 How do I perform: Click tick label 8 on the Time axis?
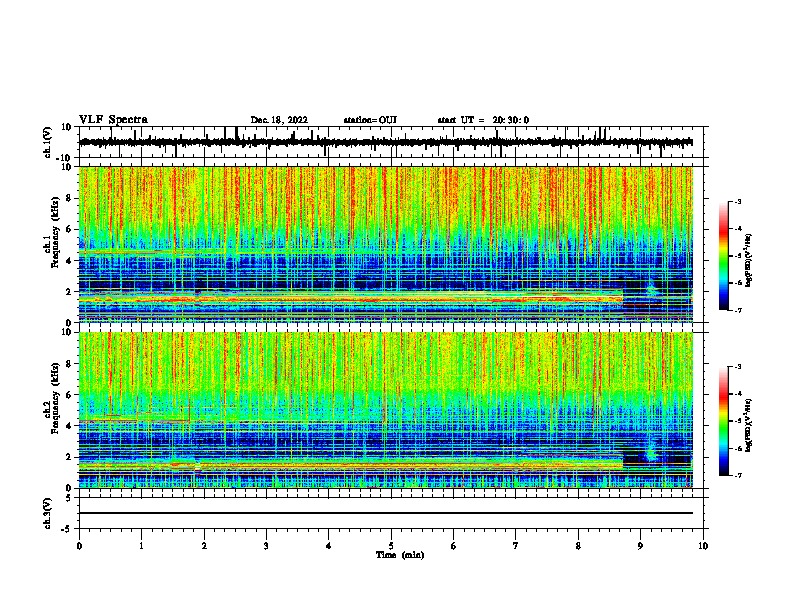point(578,546)
